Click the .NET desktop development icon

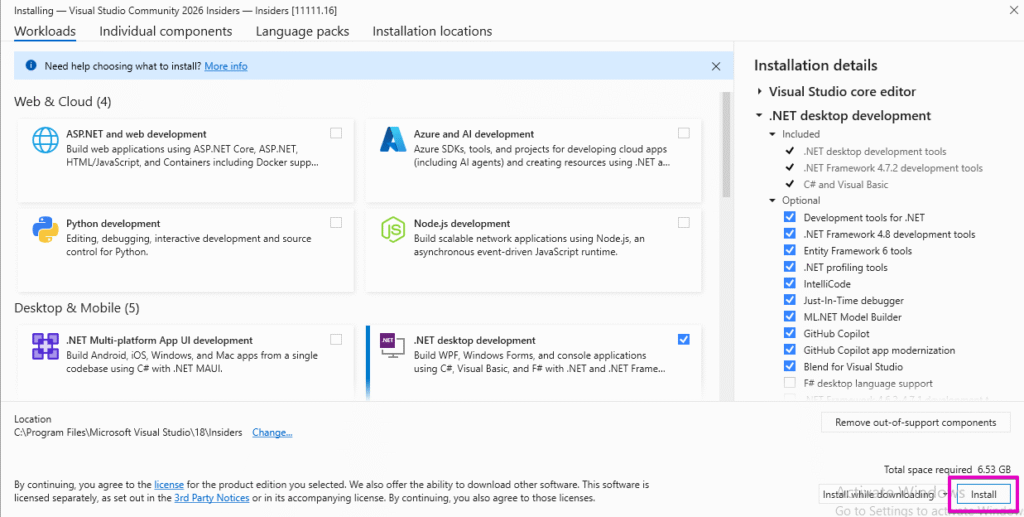pos(391,345)
